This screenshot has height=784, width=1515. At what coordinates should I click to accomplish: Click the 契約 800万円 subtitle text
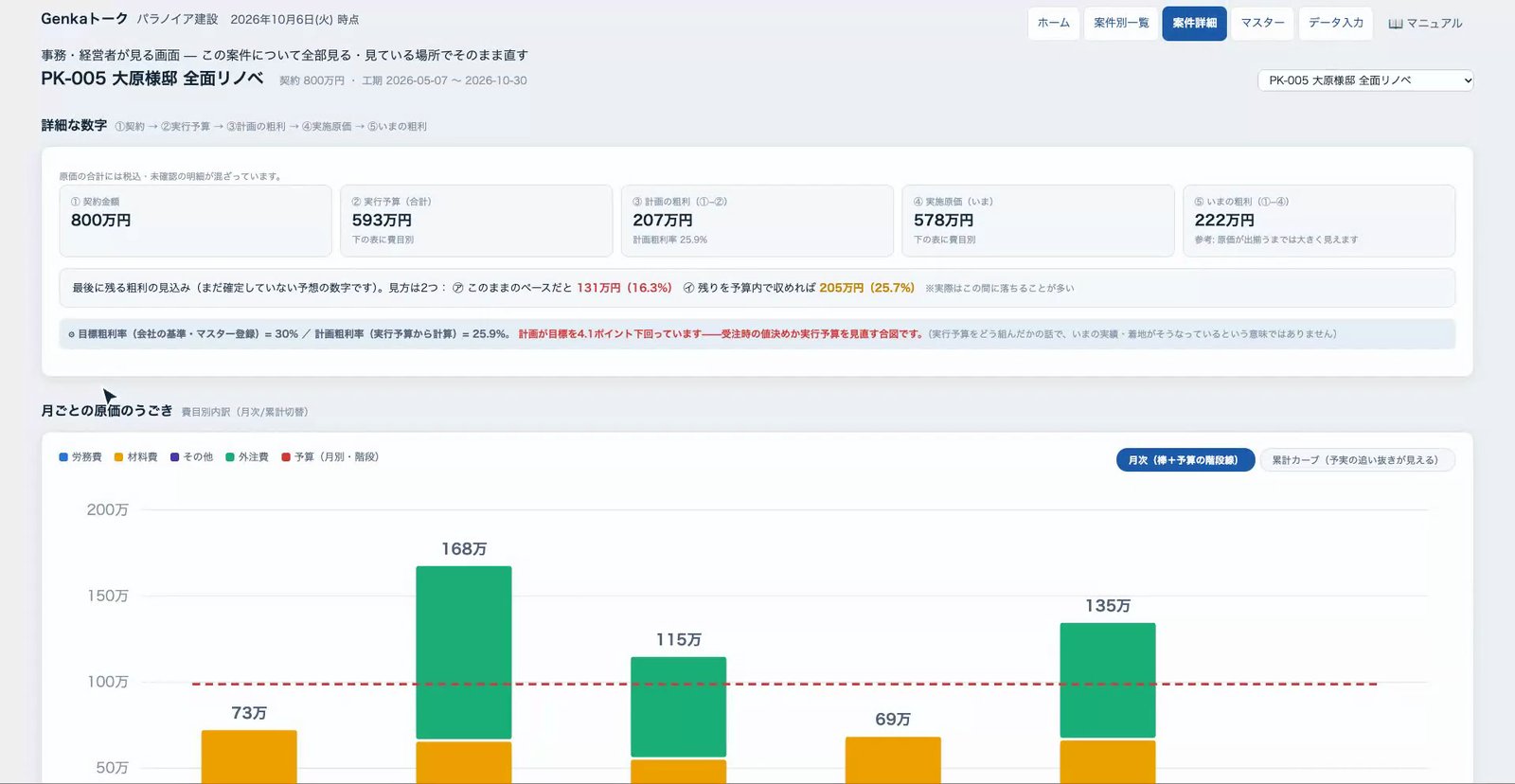pyautogui.click(x=312, y=81)
